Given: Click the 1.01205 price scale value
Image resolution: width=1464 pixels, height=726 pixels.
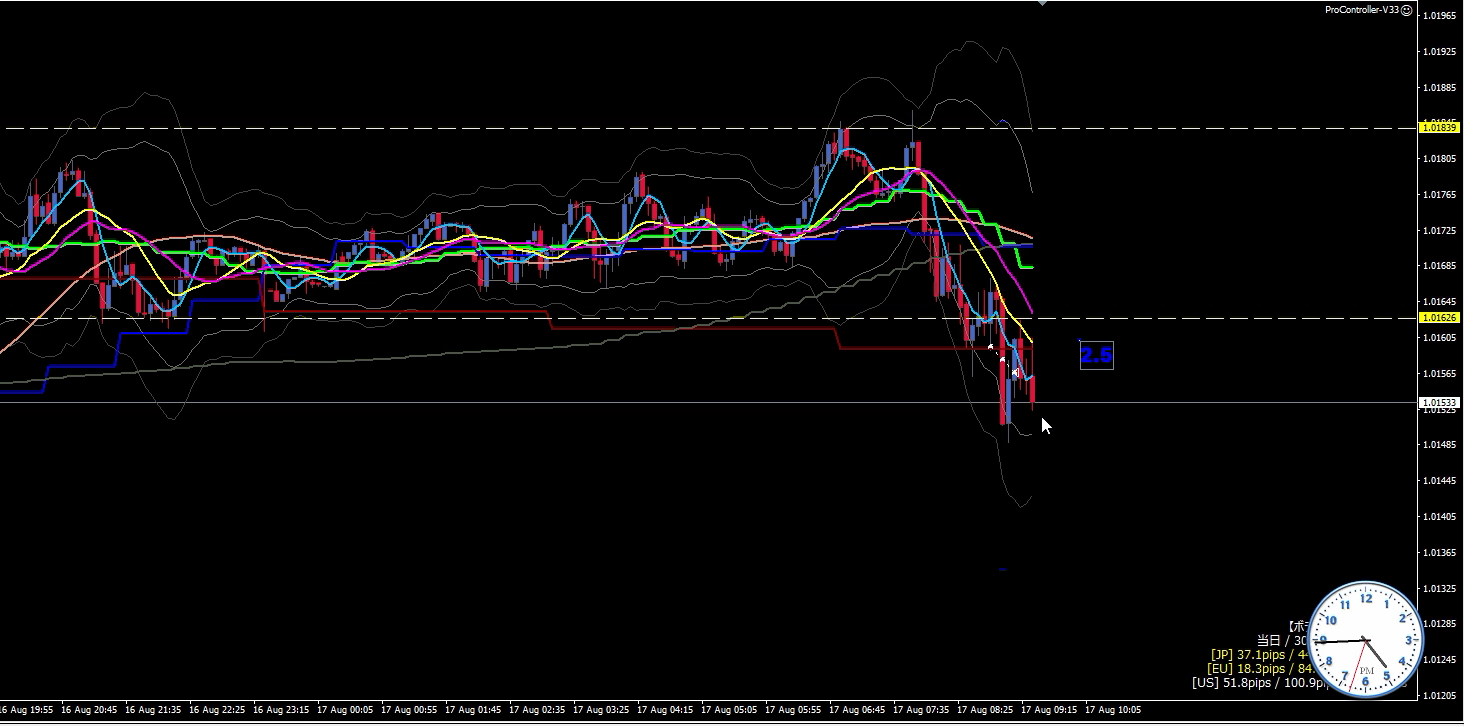Looking at the screenshot, I should (1441, 695).
